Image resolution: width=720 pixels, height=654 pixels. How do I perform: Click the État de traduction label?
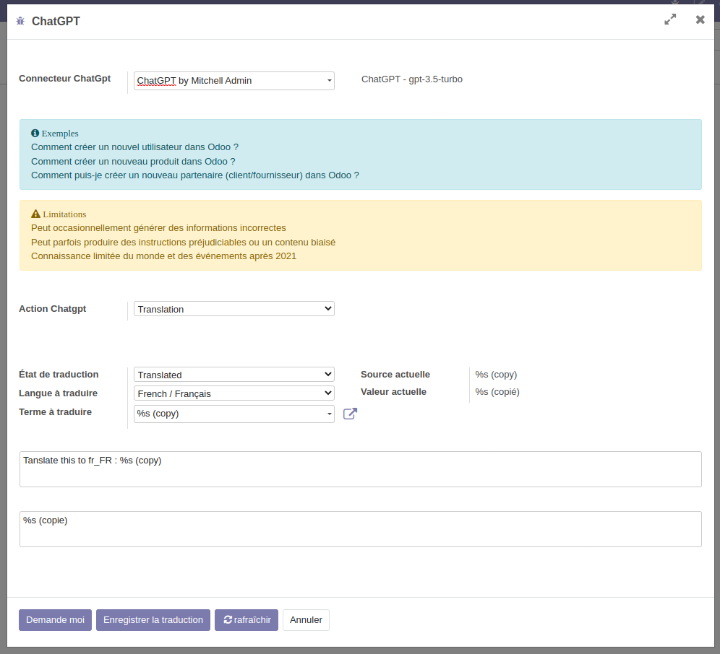tap(59, 375)
